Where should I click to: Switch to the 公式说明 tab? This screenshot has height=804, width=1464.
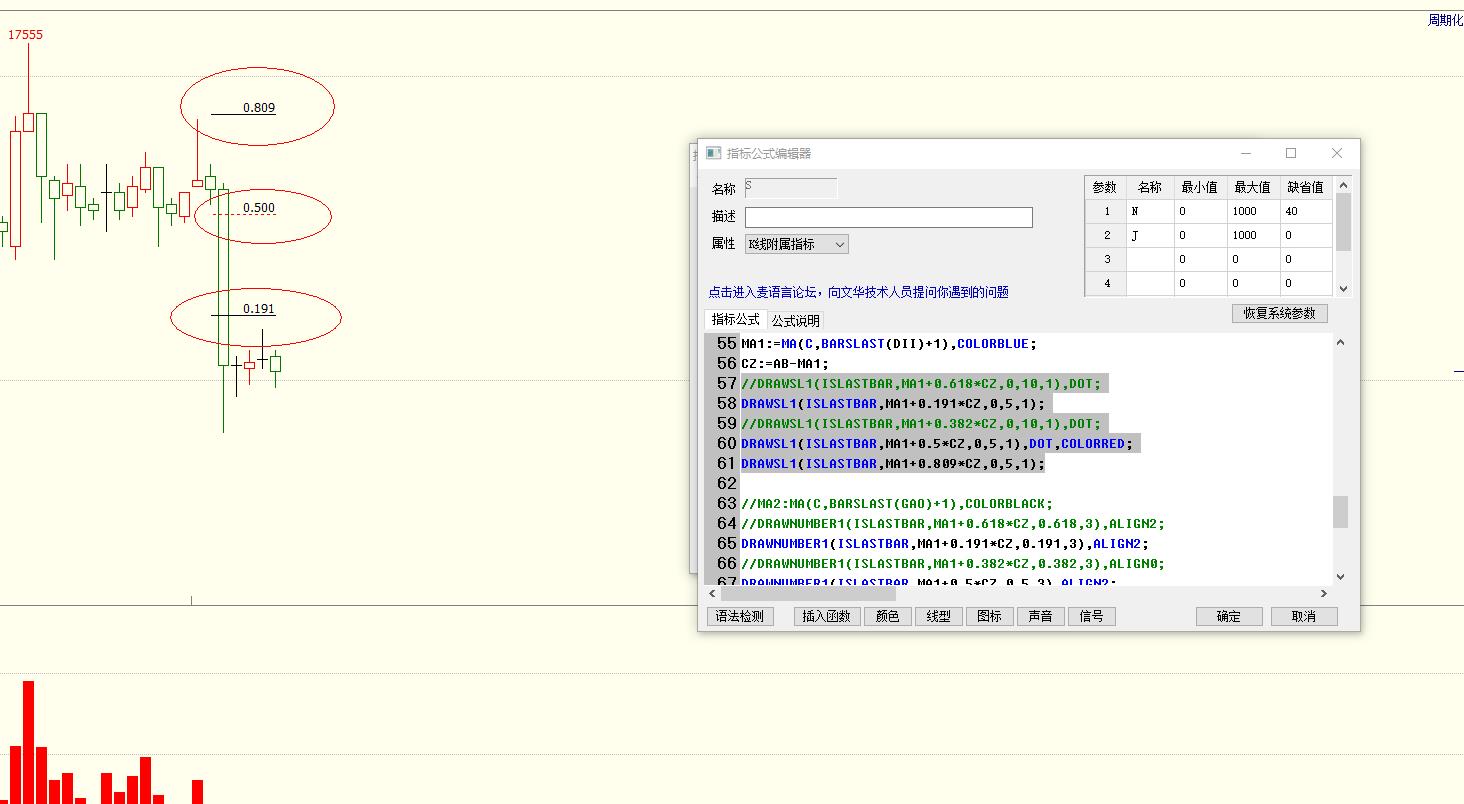(x=795, y=321)
